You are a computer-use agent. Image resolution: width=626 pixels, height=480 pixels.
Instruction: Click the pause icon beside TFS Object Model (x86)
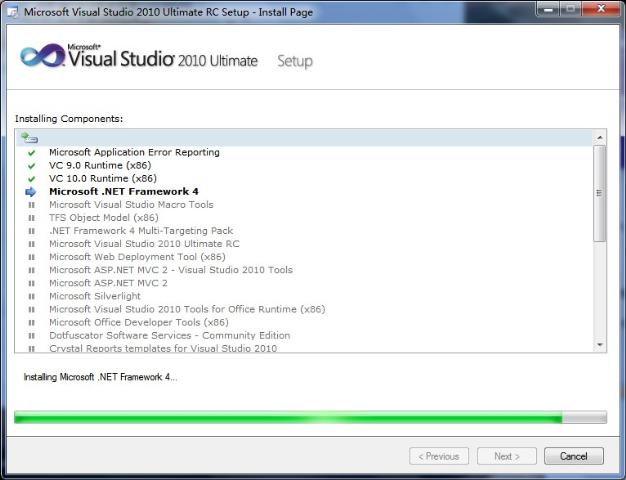pos(32,218)
